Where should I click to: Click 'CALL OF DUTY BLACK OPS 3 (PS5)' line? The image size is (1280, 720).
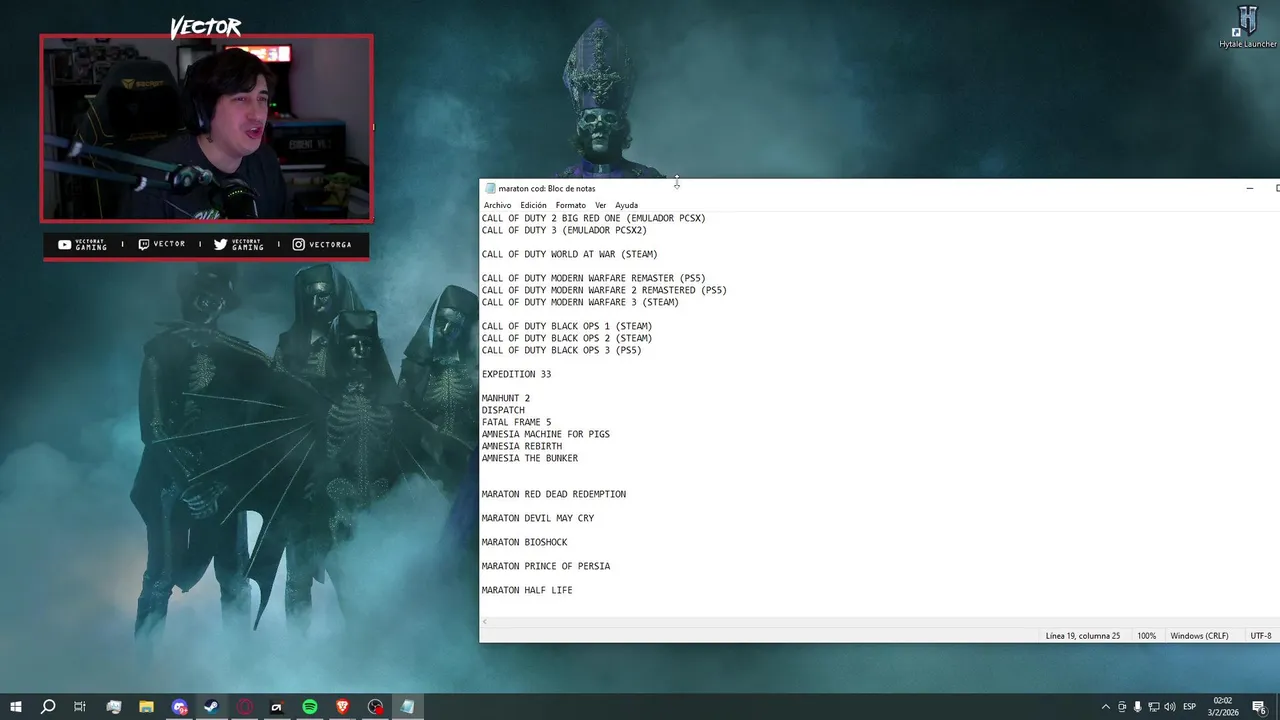561,350
